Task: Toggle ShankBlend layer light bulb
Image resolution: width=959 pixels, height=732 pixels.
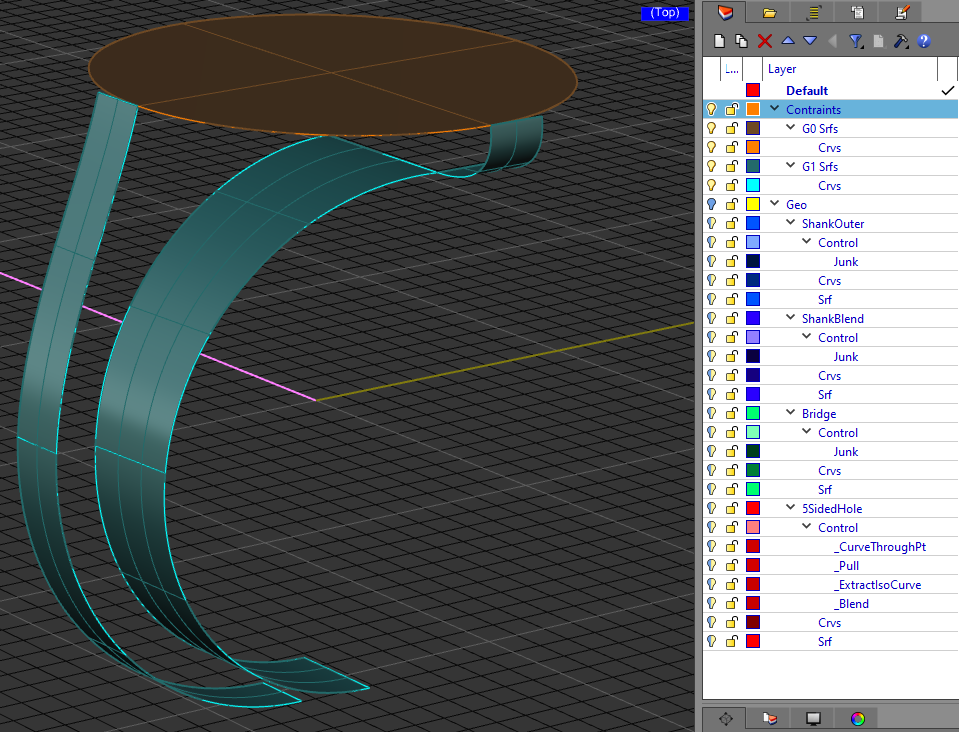Action: pyautogui.click(x=712, y=319)
